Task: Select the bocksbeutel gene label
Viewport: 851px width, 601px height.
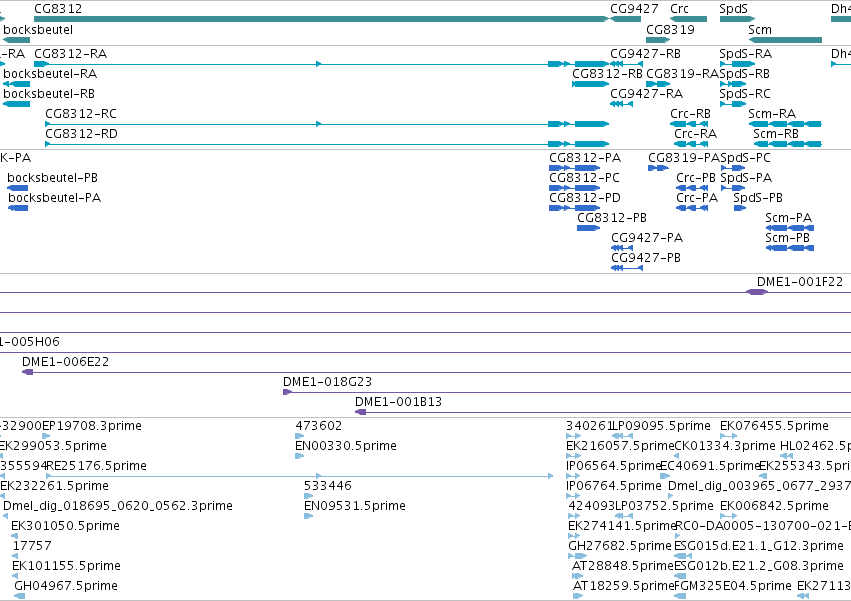Action: 38,30
